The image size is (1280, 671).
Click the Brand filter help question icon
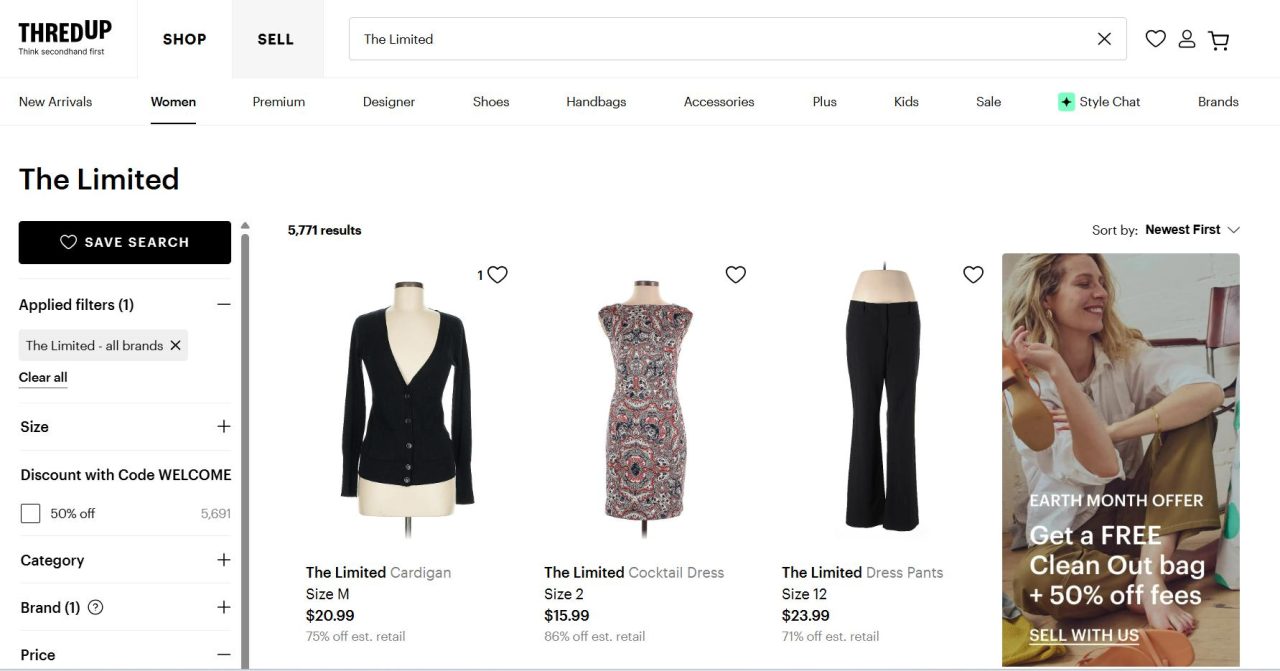coord(96,607)
